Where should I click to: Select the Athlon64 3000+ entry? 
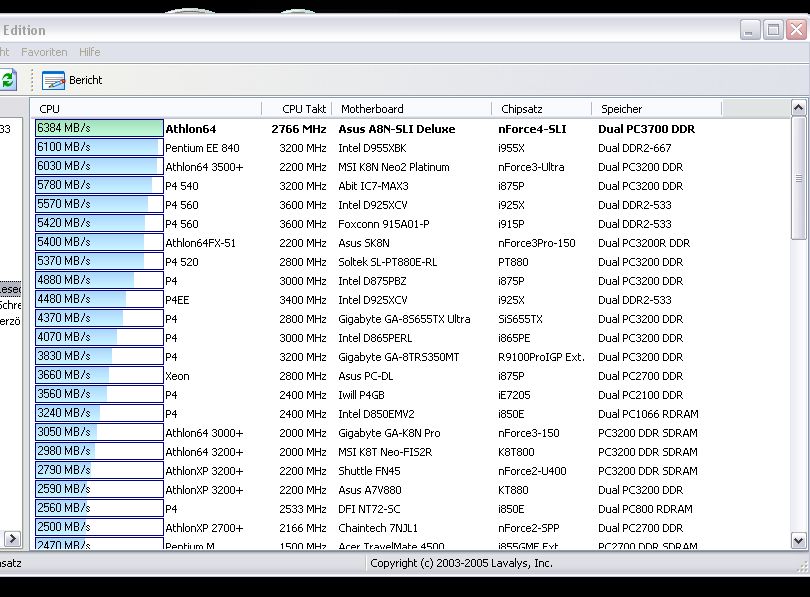pos(204,433)
